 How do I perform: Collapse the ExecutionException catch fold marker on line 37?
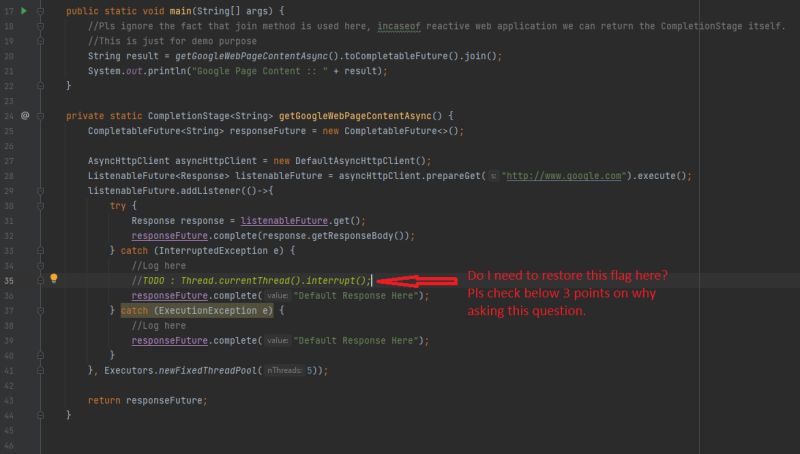coord(40,311)
